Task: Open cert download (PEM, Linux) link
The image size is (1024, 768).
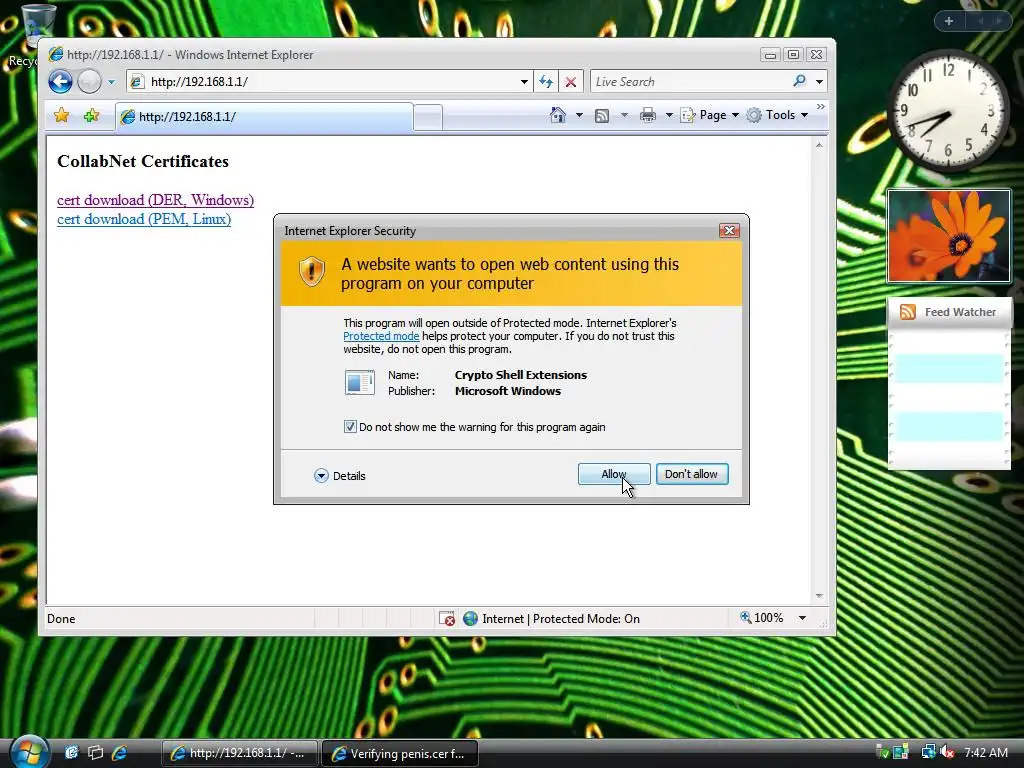Action: [x=144, y=219]
